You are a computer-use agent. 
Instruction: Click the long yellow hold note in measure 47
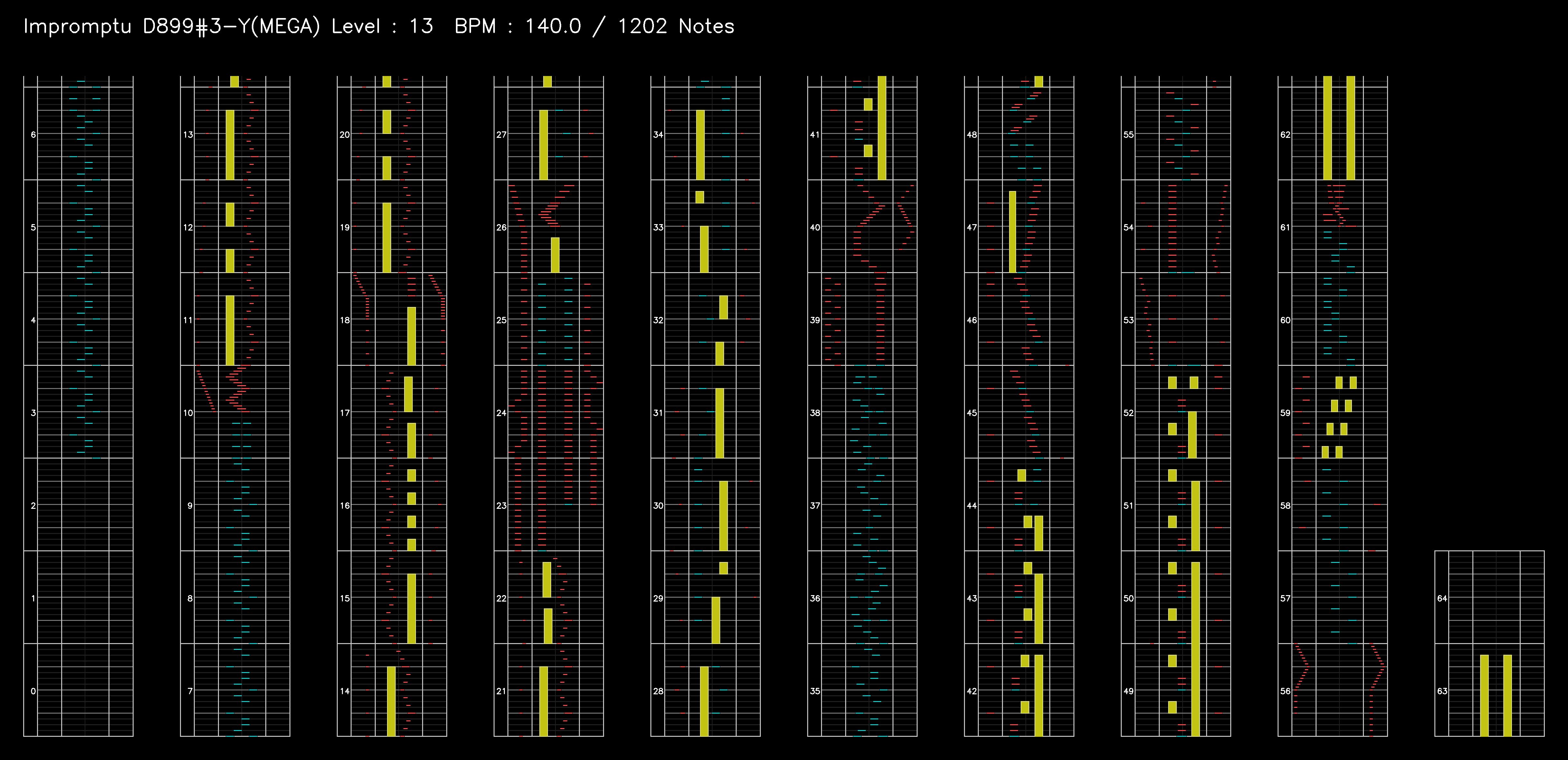(1012, 232)
